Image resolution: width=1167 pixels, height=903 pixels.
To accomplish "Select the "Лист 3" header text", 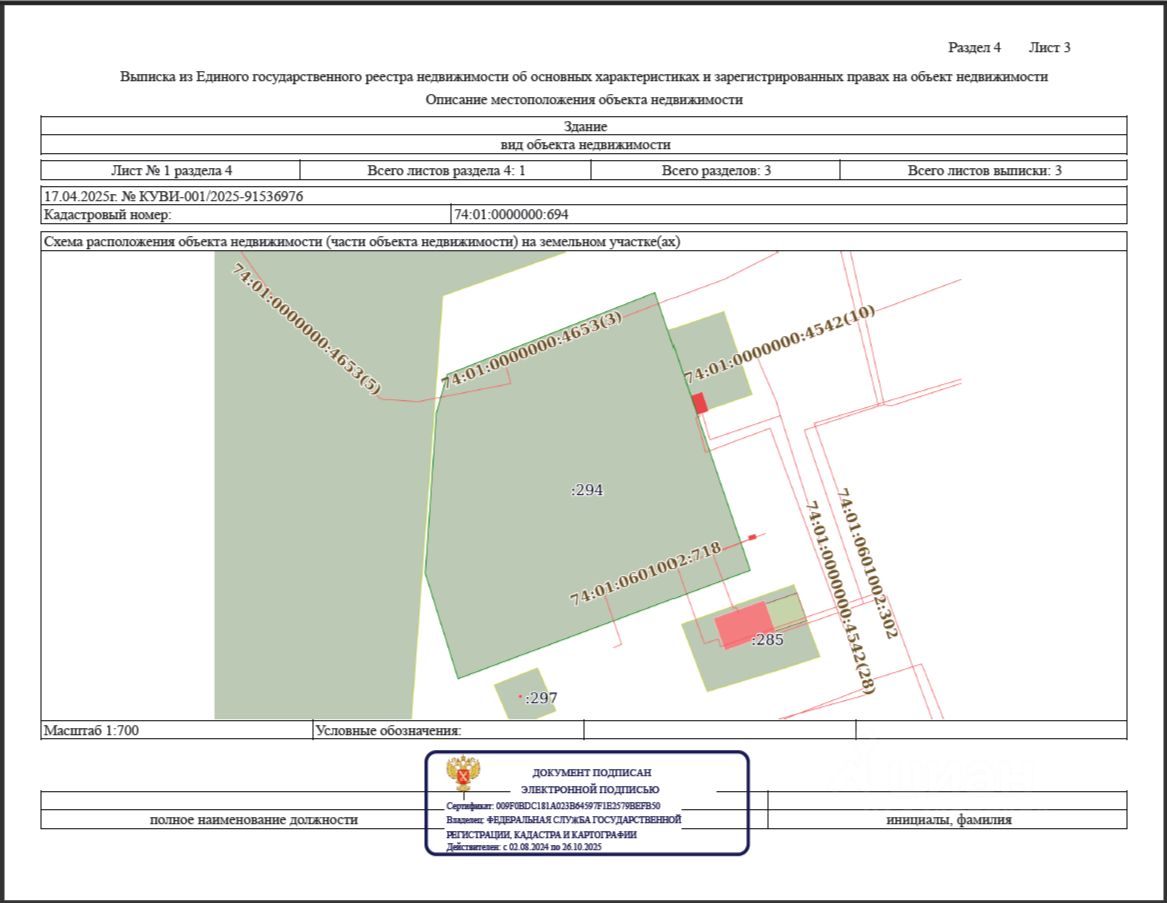I will [x=1049, y=48].
